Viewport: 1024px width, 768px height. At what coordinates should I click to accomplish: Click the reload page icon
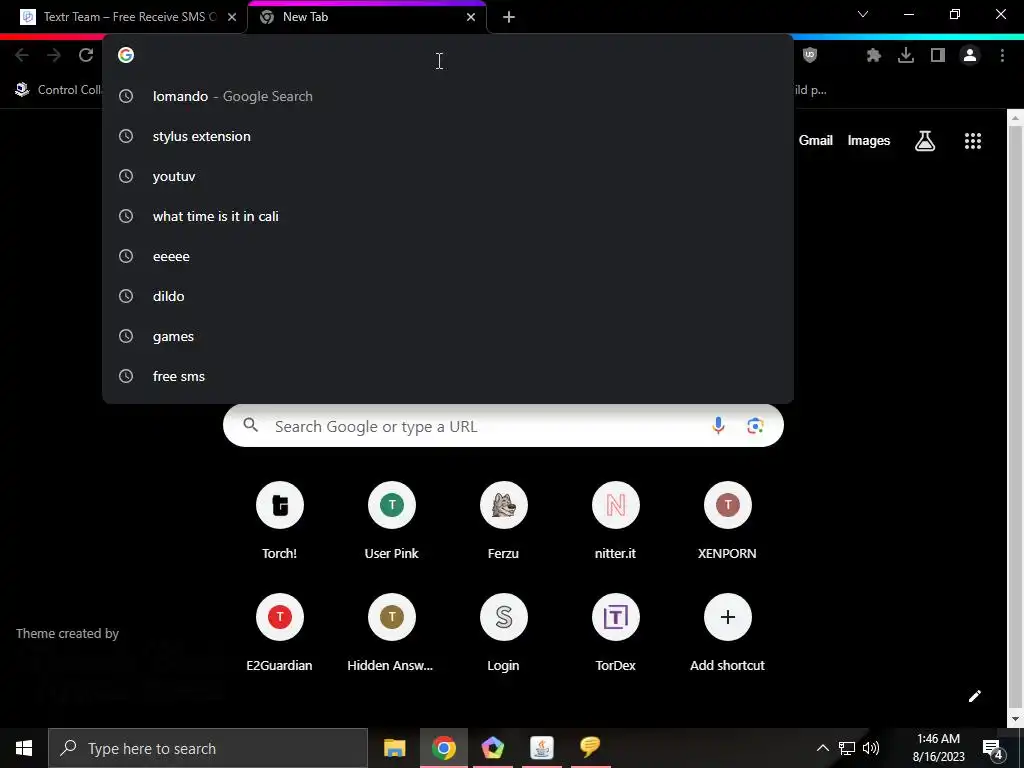pos(86,56)
